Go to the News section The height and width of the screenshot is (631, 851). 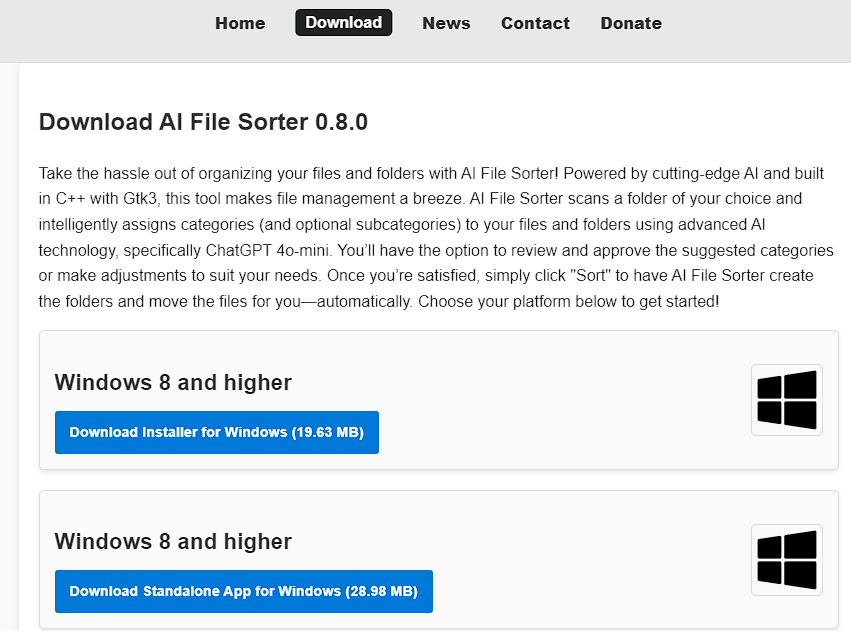click(446, 23)
